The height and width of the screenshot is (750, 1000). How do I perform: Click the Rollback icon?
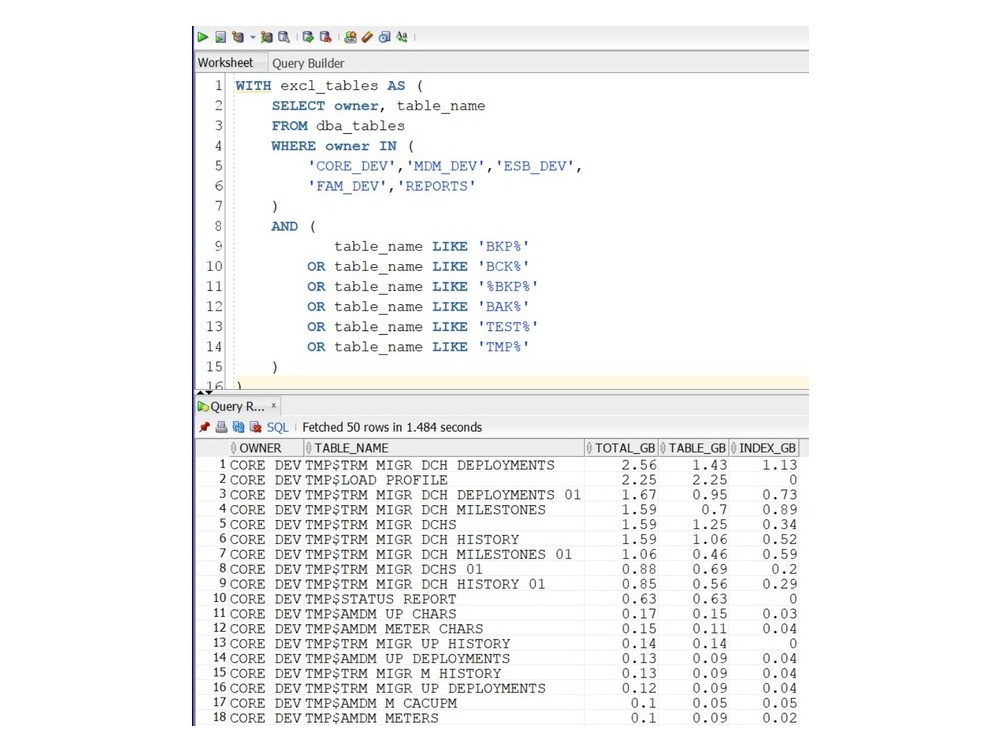click(325, 37)
